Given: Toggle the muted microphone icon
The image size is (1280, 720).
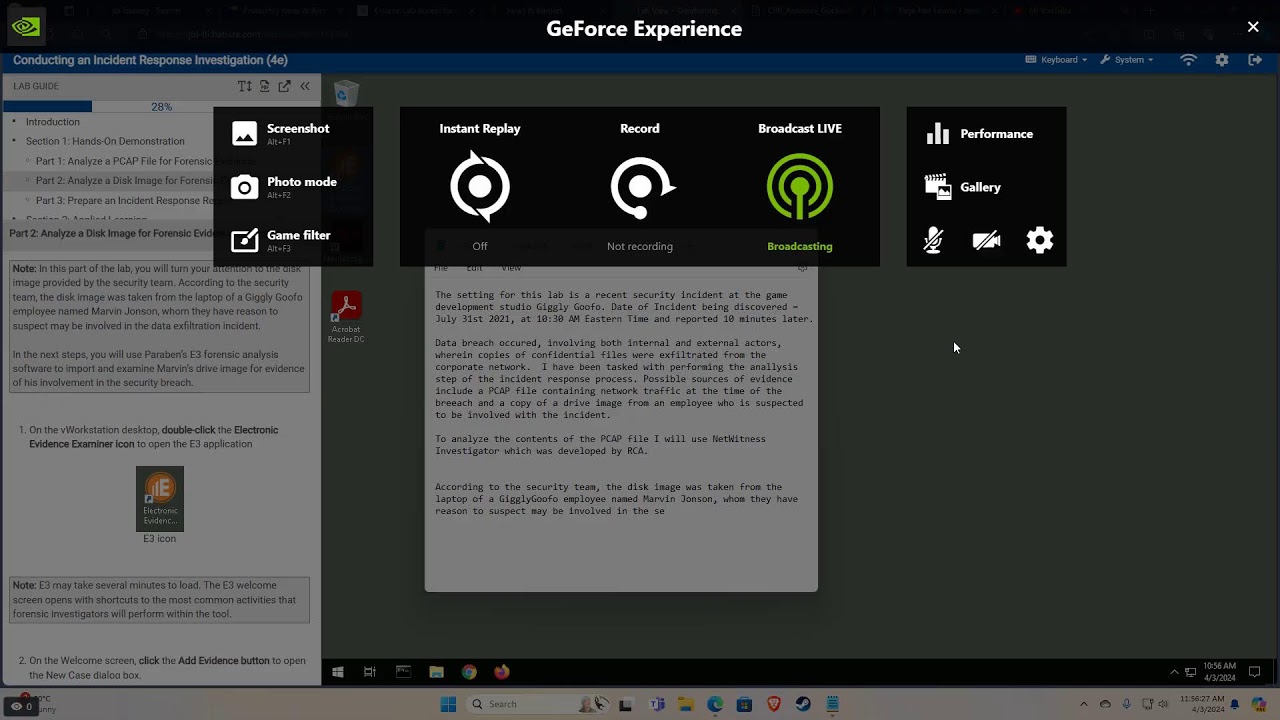Looking at the screenshot, I should [x=933, y=240].
